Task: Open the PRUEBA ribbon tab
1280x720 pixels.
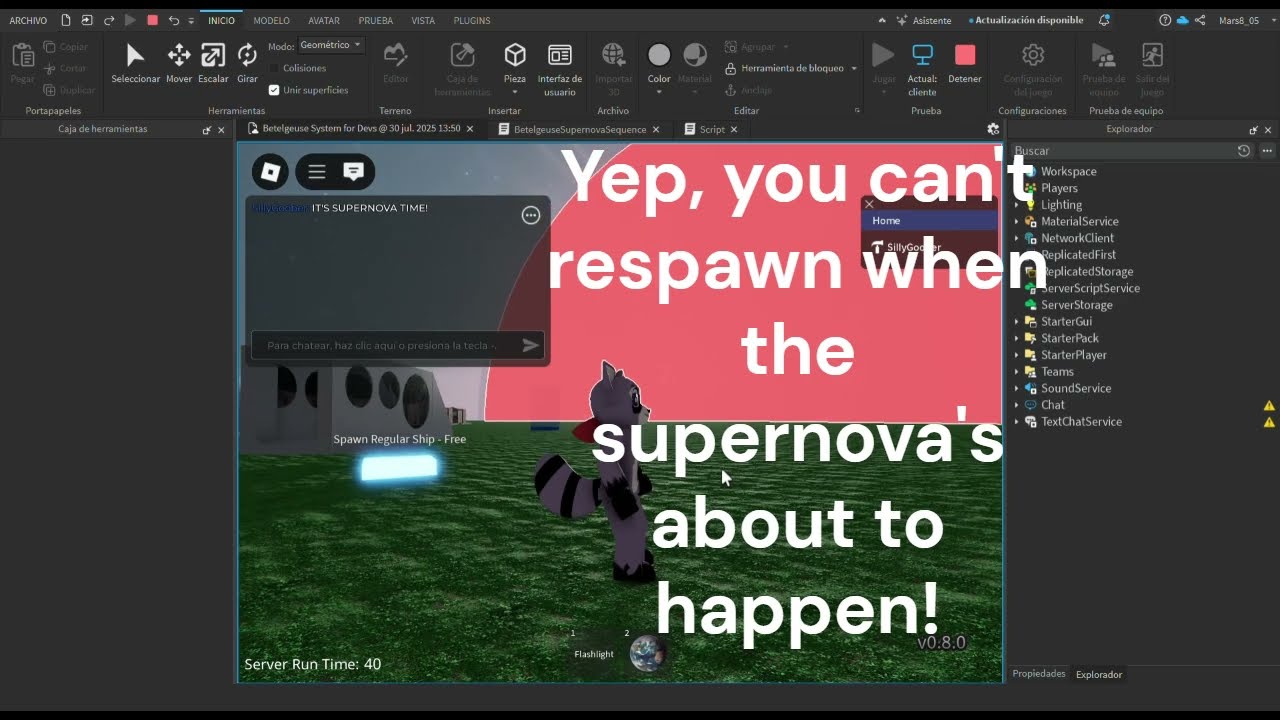Action: (x=376, y=20)
